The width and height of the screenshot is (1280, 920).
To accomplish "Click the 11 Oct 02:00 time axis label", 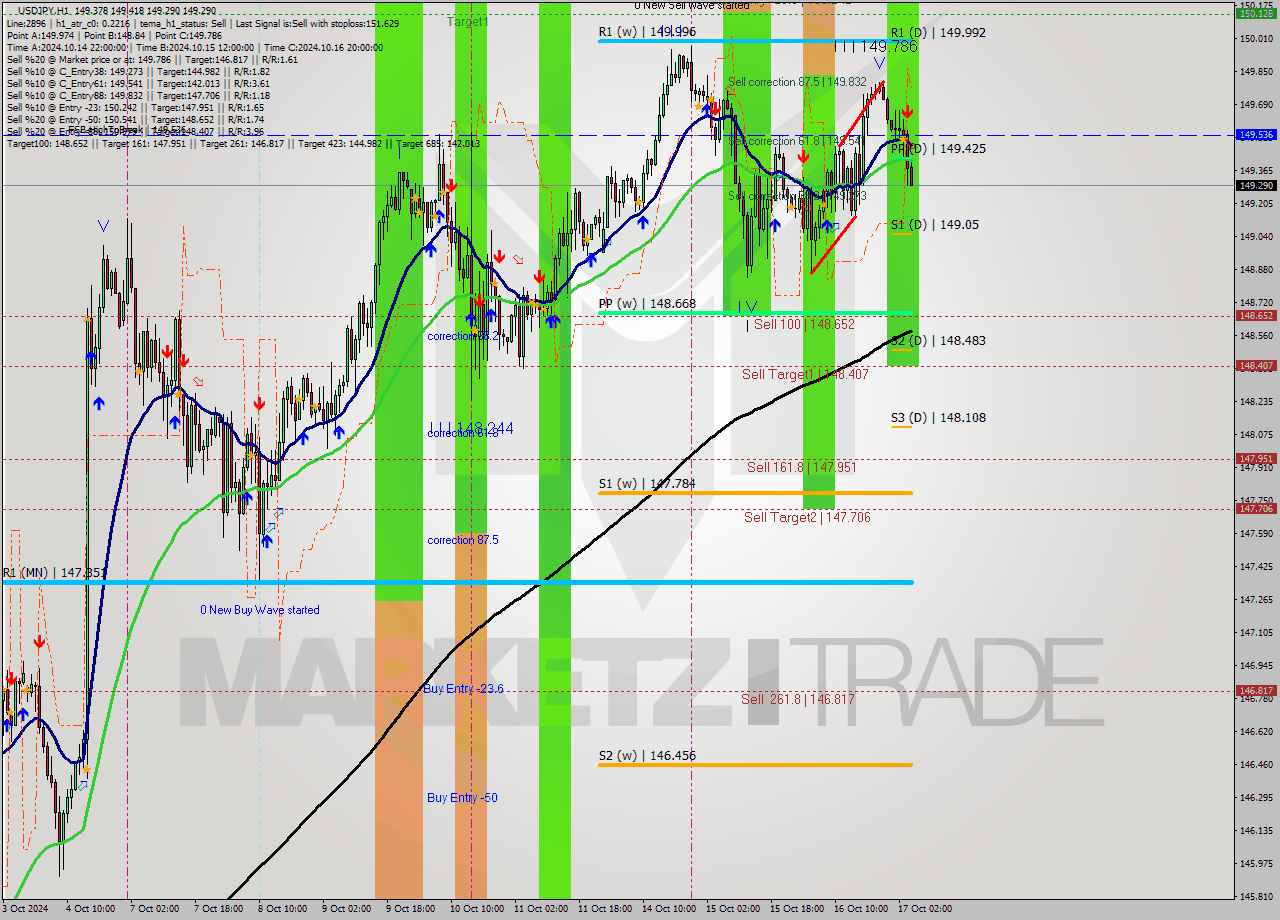I will click(x=540, y=909).
